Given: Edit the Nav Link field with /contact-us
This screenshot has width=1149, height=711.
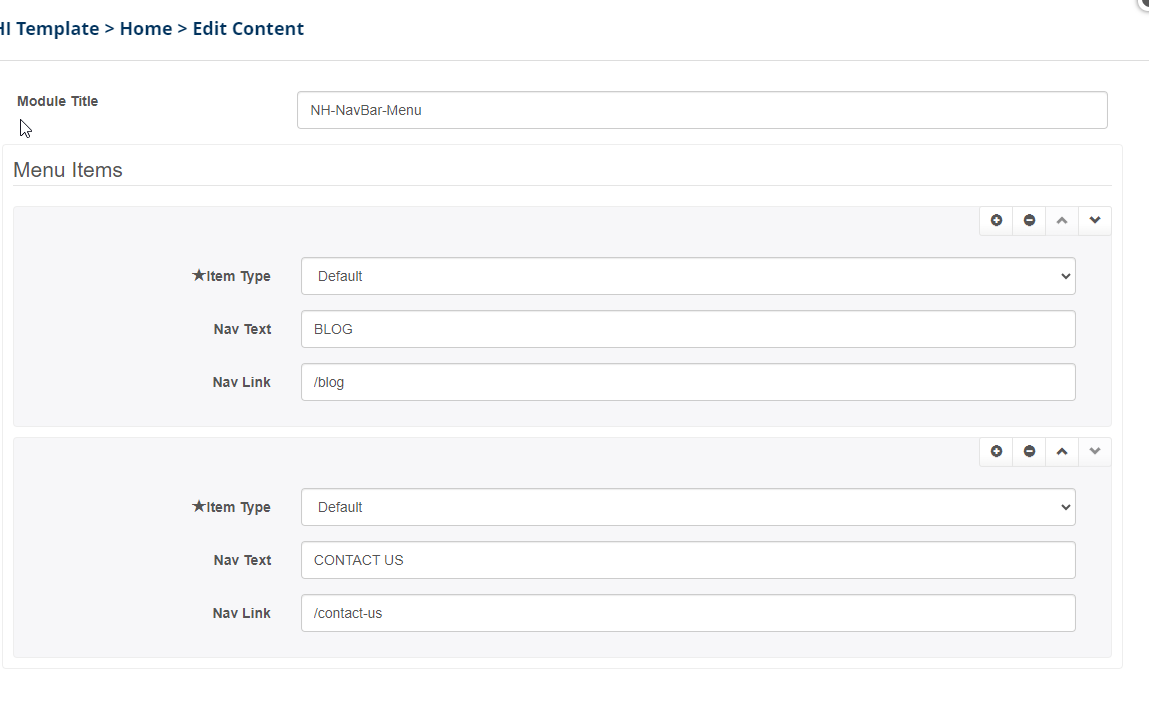Looking at the screenshot, I should pos(688,613).
